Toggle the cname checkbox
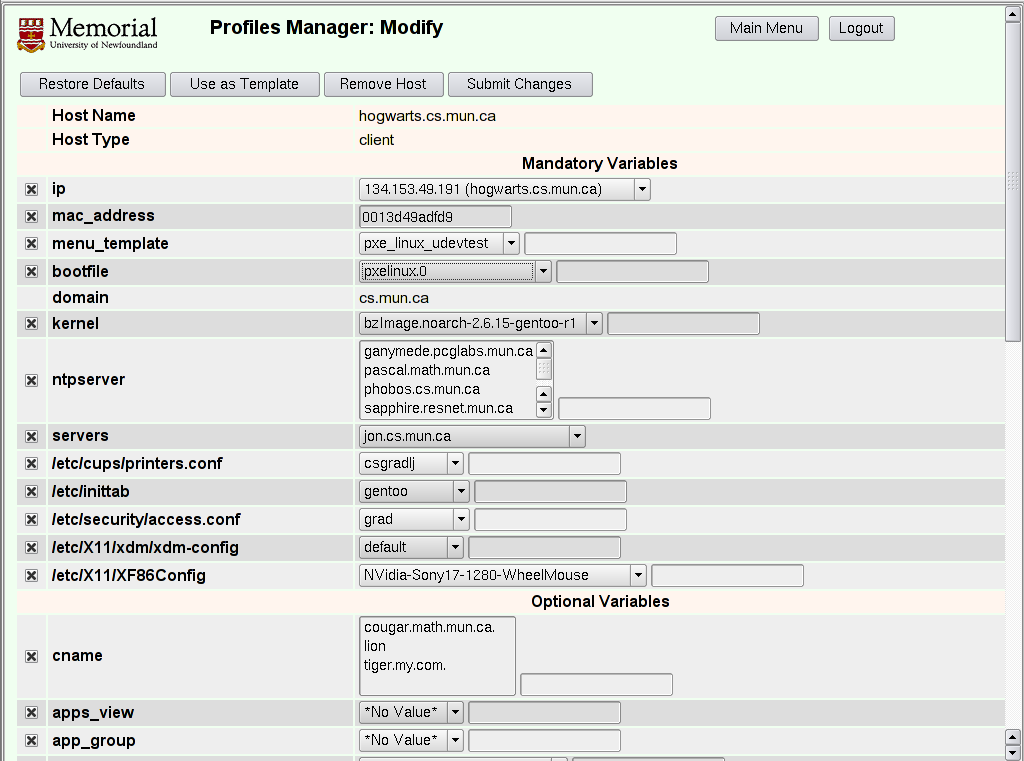The image size is (1024, 761). 31,656
